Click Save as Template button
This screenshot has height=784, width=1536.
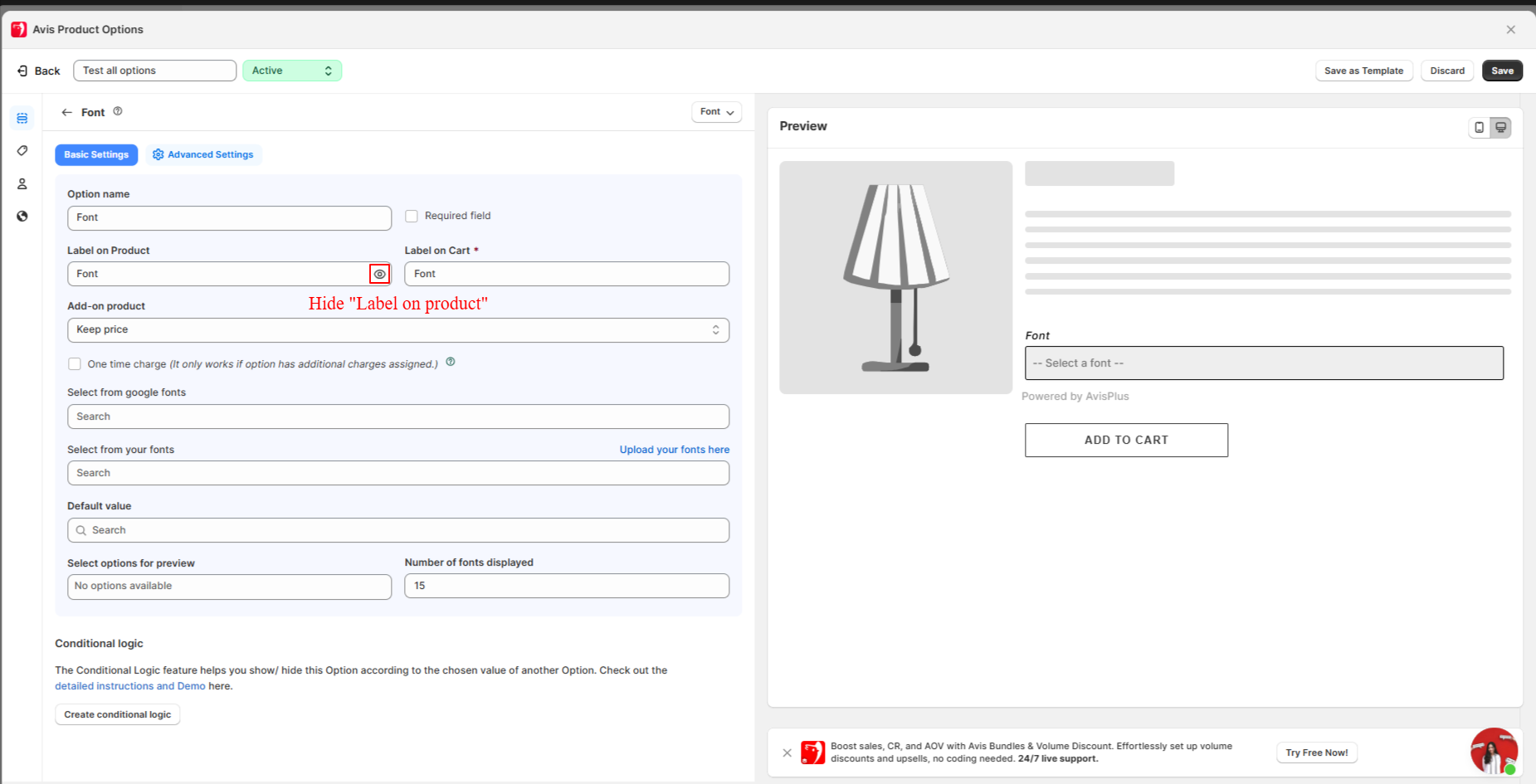click(x=1363, y=71)
